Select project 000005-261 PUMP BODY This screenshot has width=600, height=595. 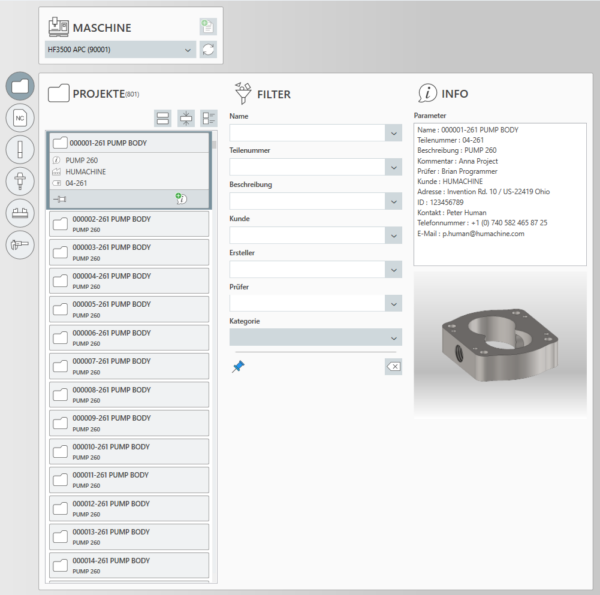click(127, 309)
